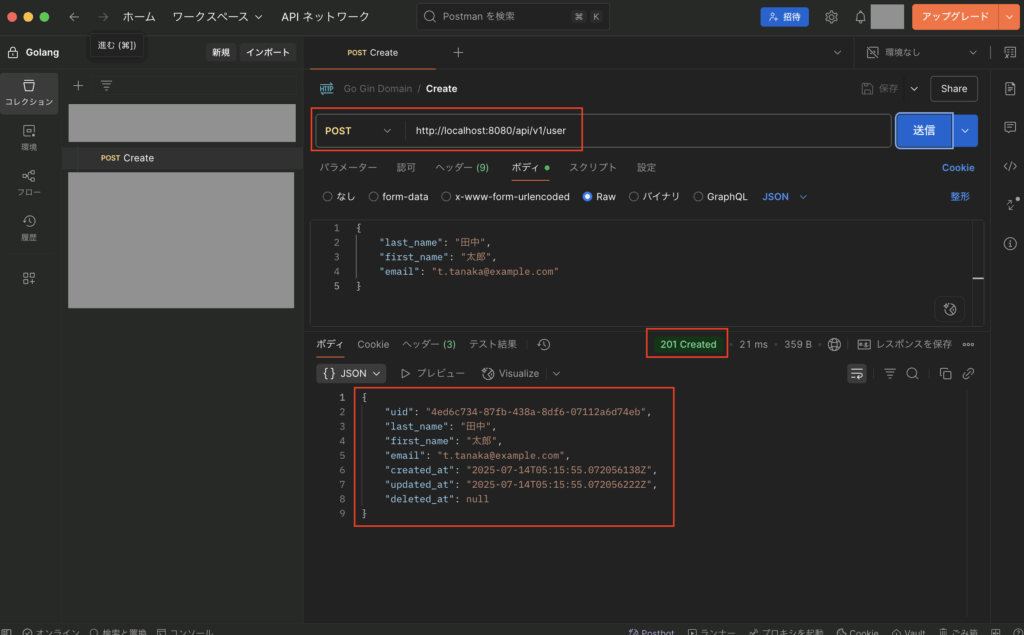Expand the Send button options arrow
1024x635 pixels.
[965, 131]
